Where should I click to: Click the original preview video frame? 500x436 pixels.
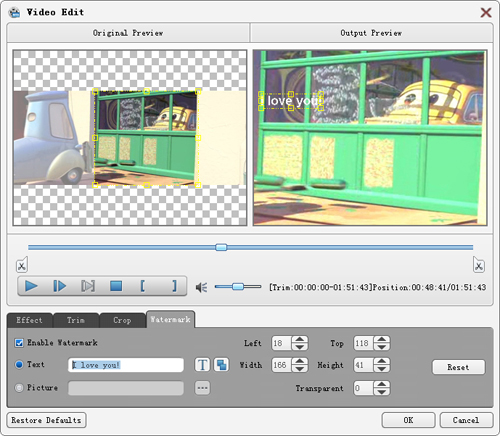pyautogui.click(x=130, y=138)
